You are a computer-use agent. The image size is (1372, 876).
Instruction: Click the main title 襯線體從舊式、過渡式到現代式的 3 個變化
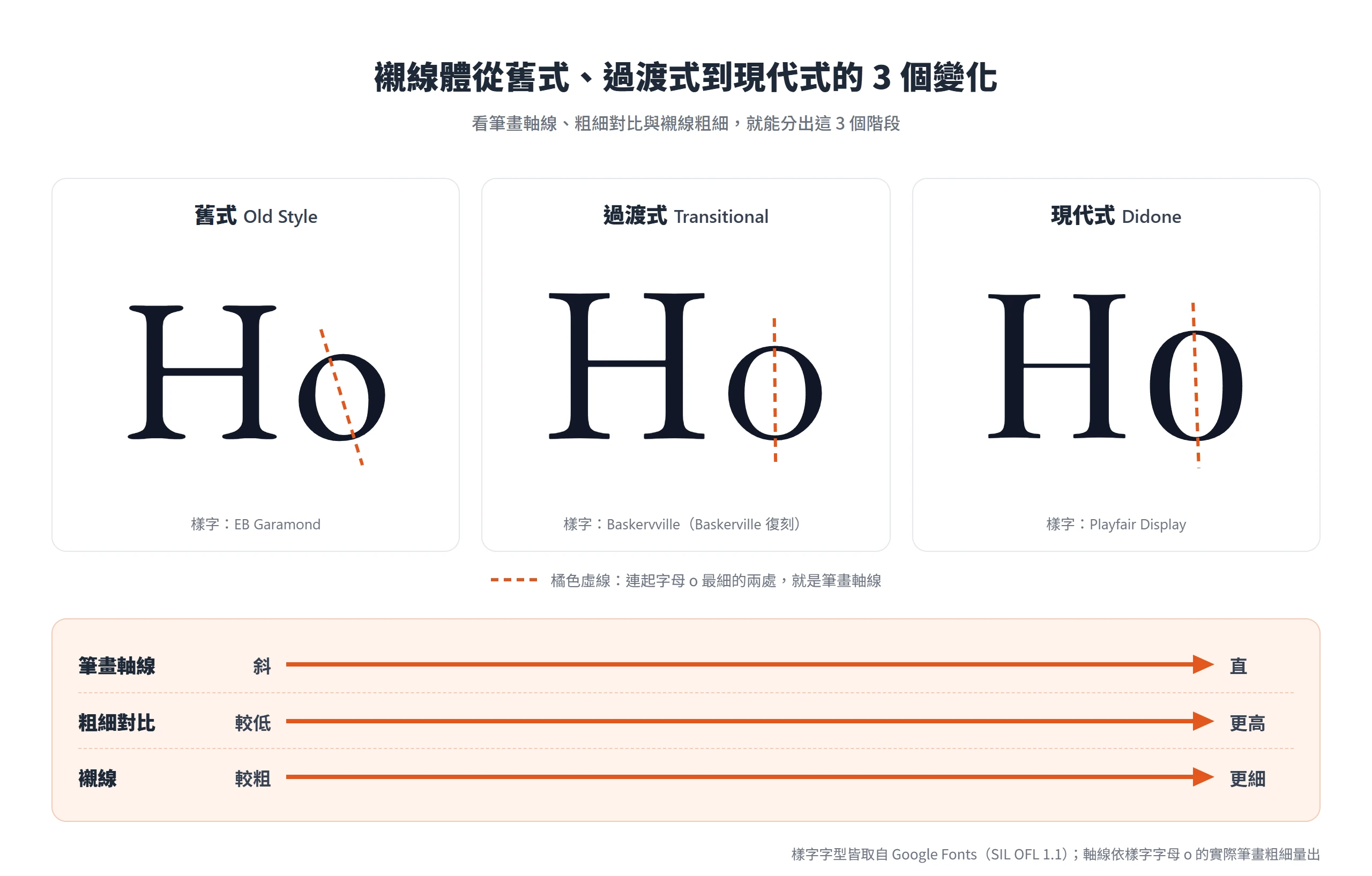pos(685,78)
